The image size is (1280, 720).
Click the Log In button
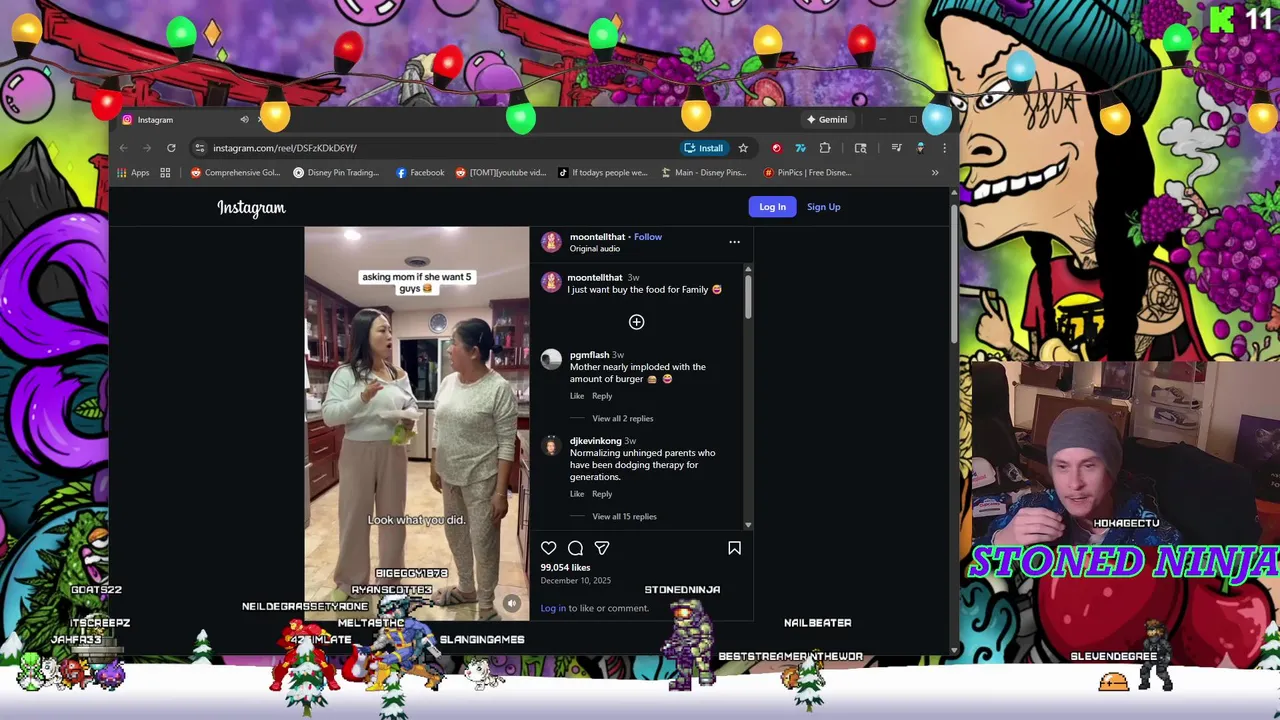point(772,207)
